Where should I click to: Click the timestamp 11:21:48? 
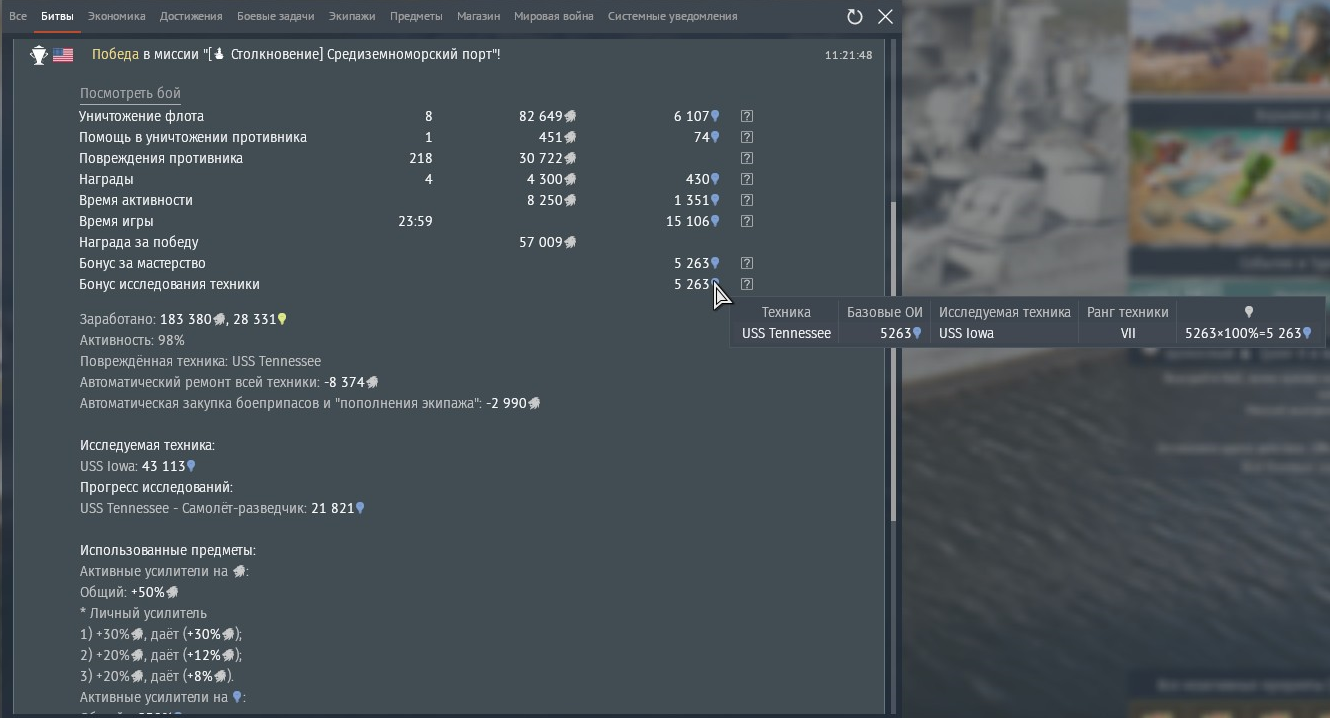point(848,55)
